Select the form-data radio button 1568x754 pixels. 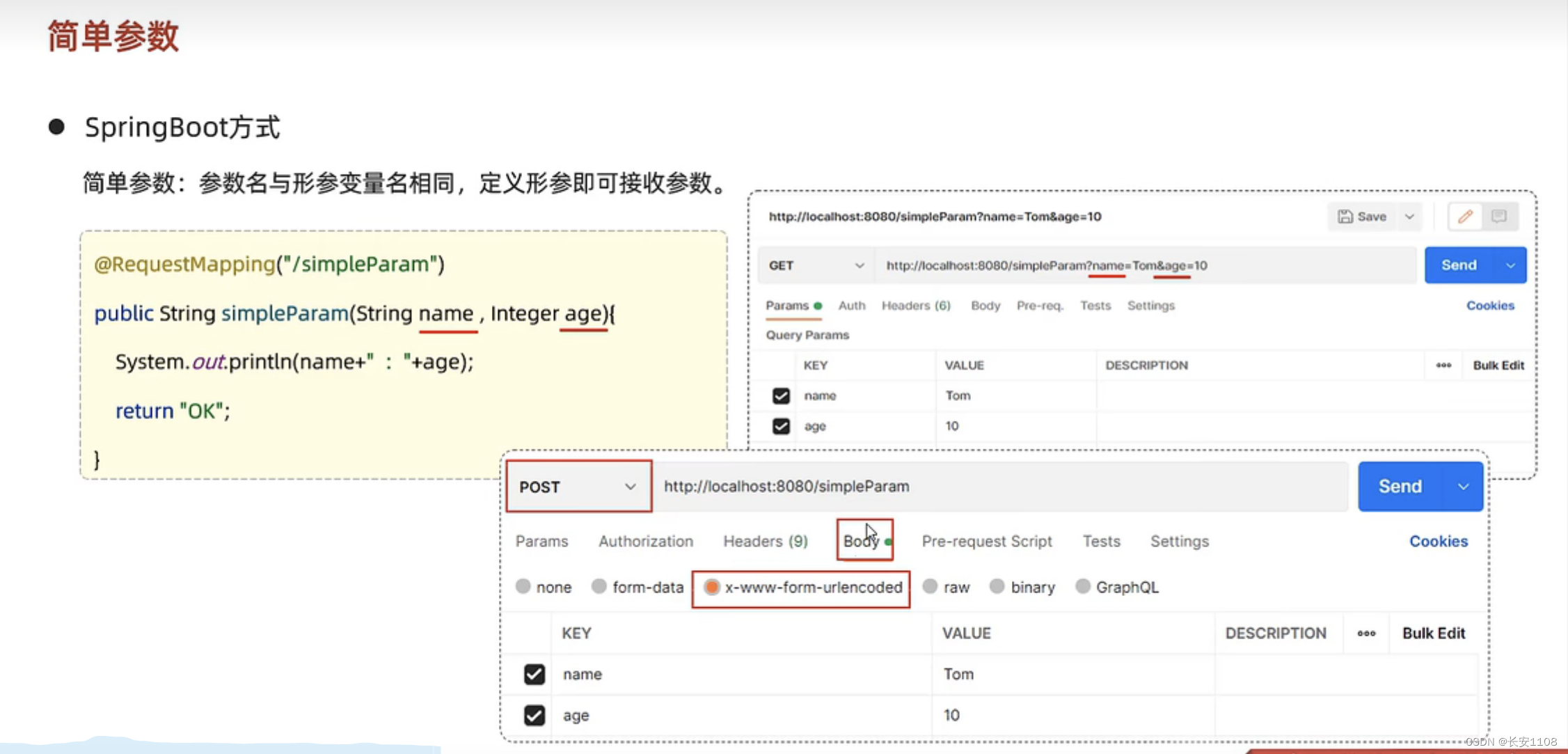(599, 587)
